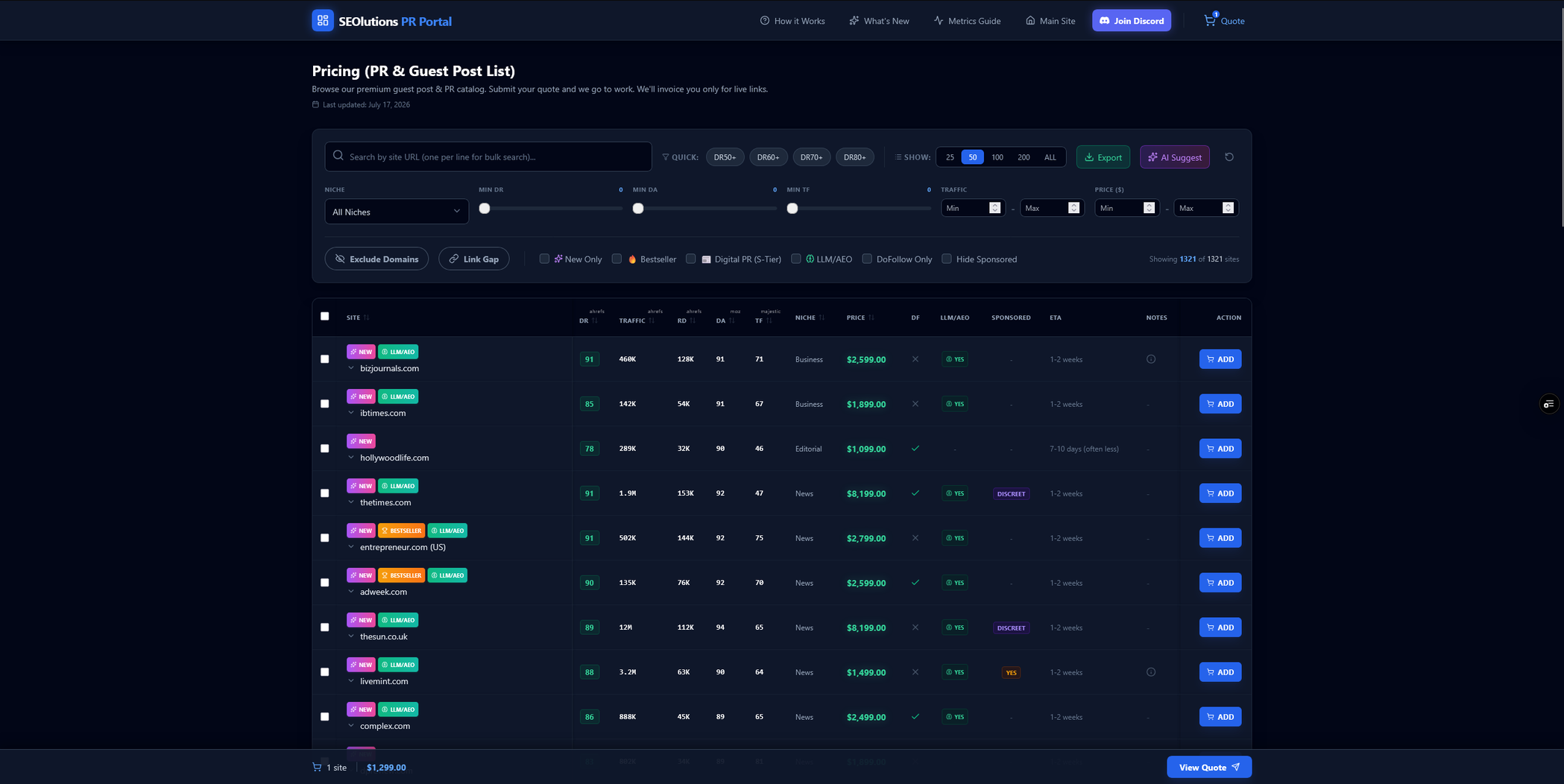The width and height of the screenshot is (1564, 784).
Task: Click the NEW badge on hollywoodlife.com
Action: (361, 441)
